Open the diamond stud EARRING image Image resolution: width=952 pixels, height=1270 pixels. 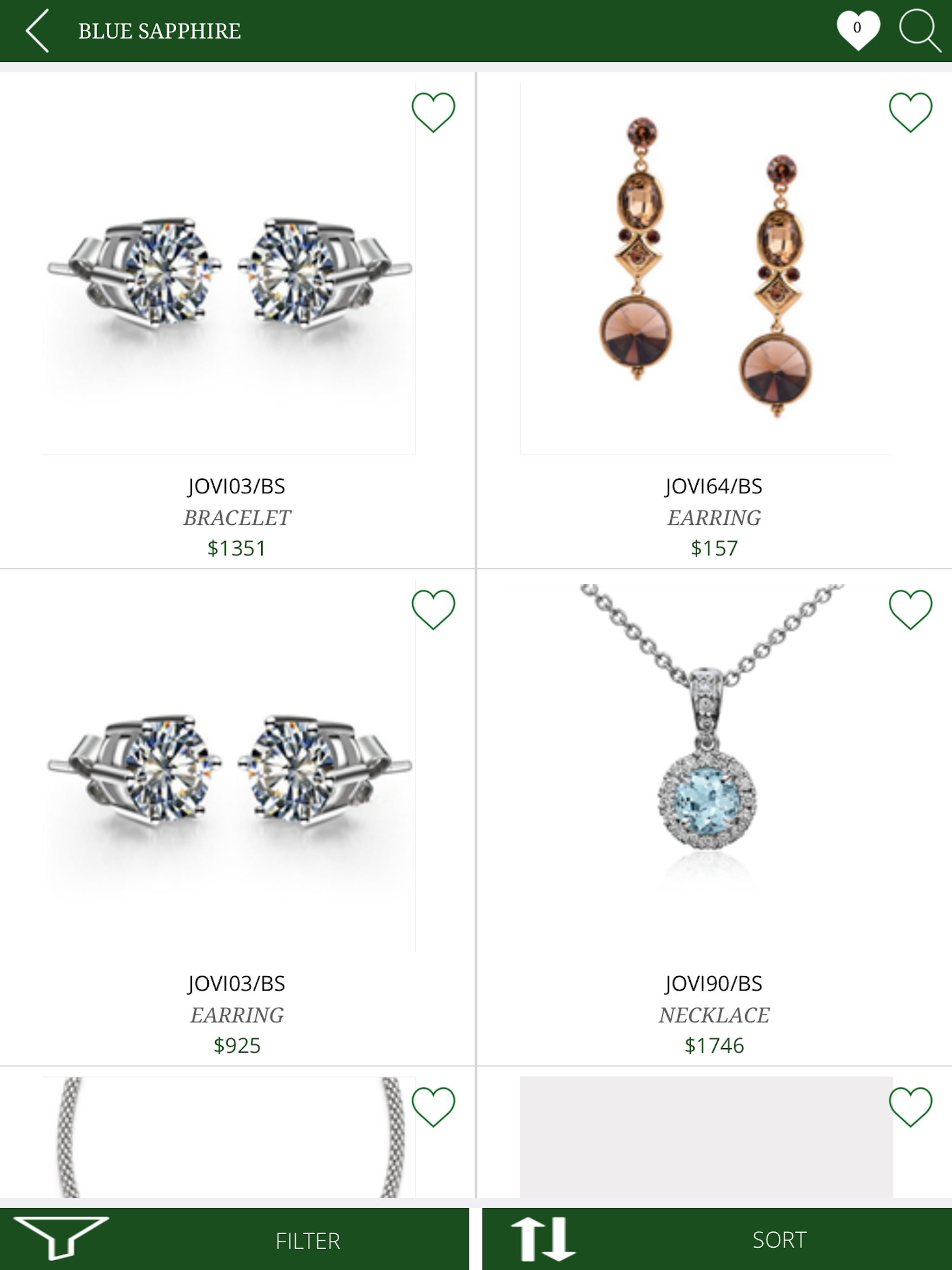229,765
